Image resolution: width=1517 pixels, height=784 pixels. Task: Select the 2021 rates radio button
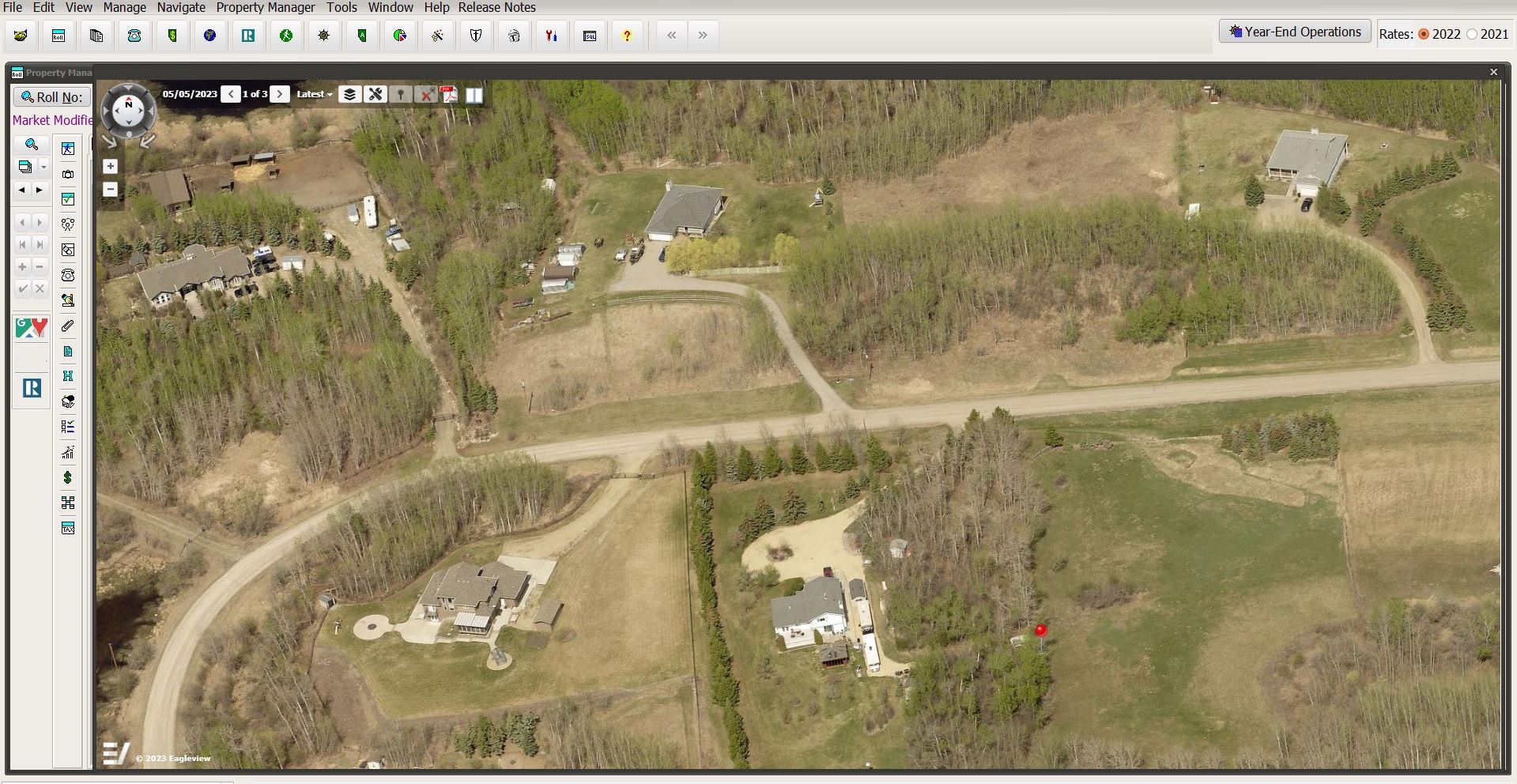click(x=1472, y=34)
